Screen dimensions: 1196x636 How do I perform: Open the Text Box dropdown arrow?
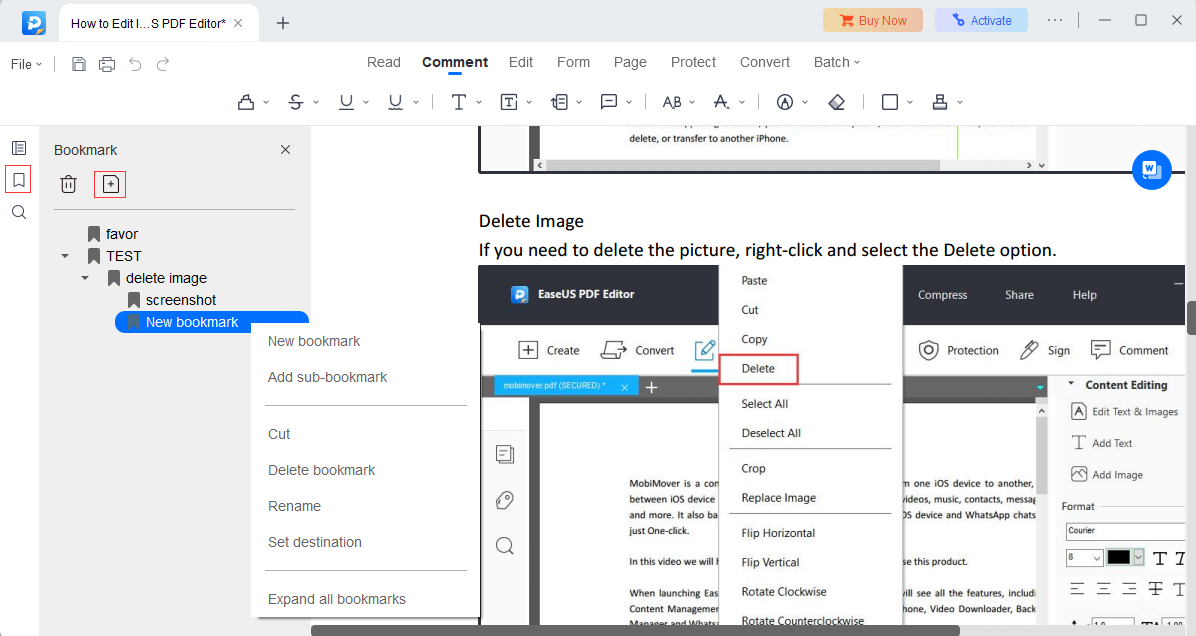click(529, 102)
